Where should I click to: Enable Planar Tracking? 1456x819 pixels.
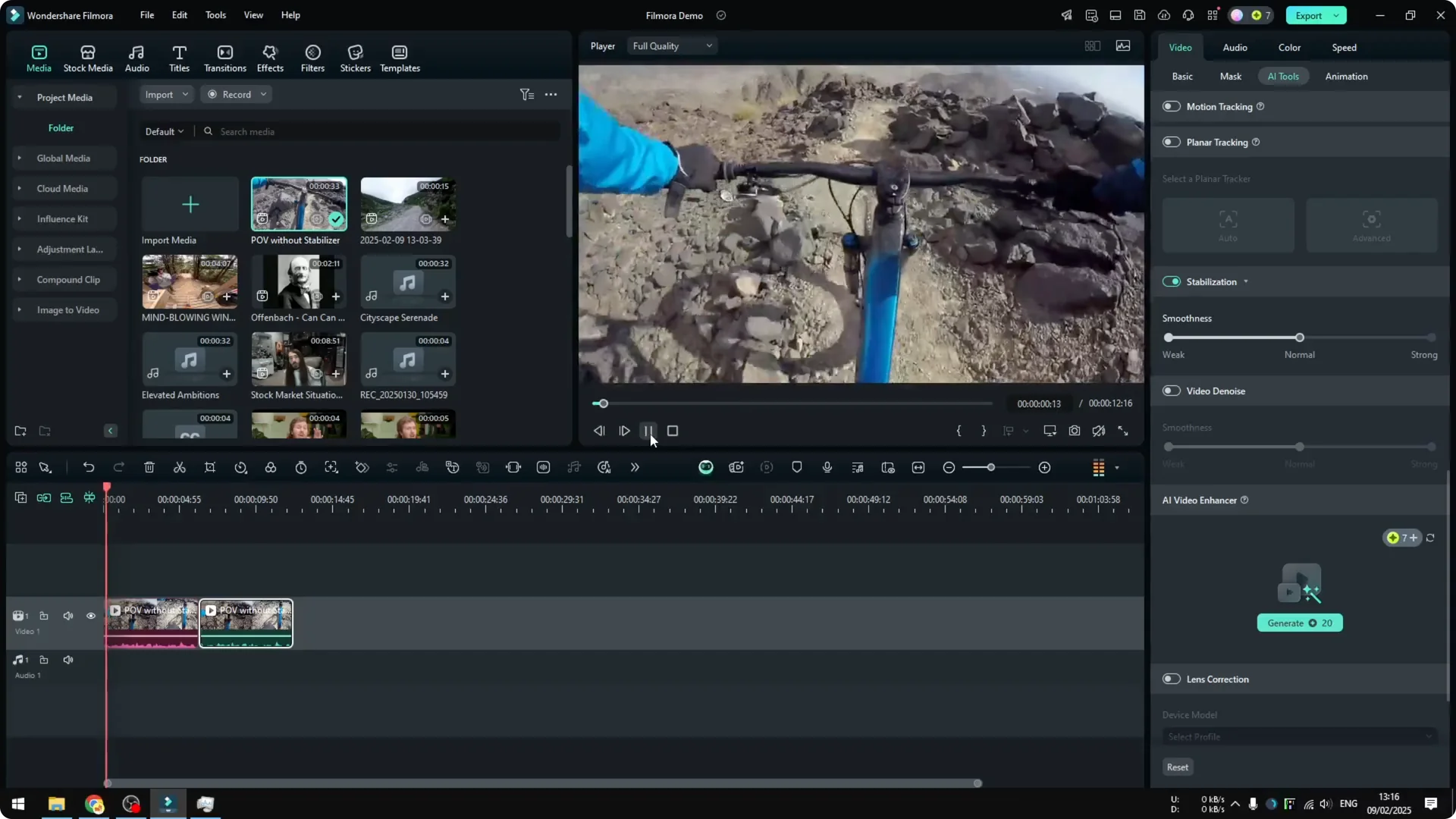[x=1171, y=142]
